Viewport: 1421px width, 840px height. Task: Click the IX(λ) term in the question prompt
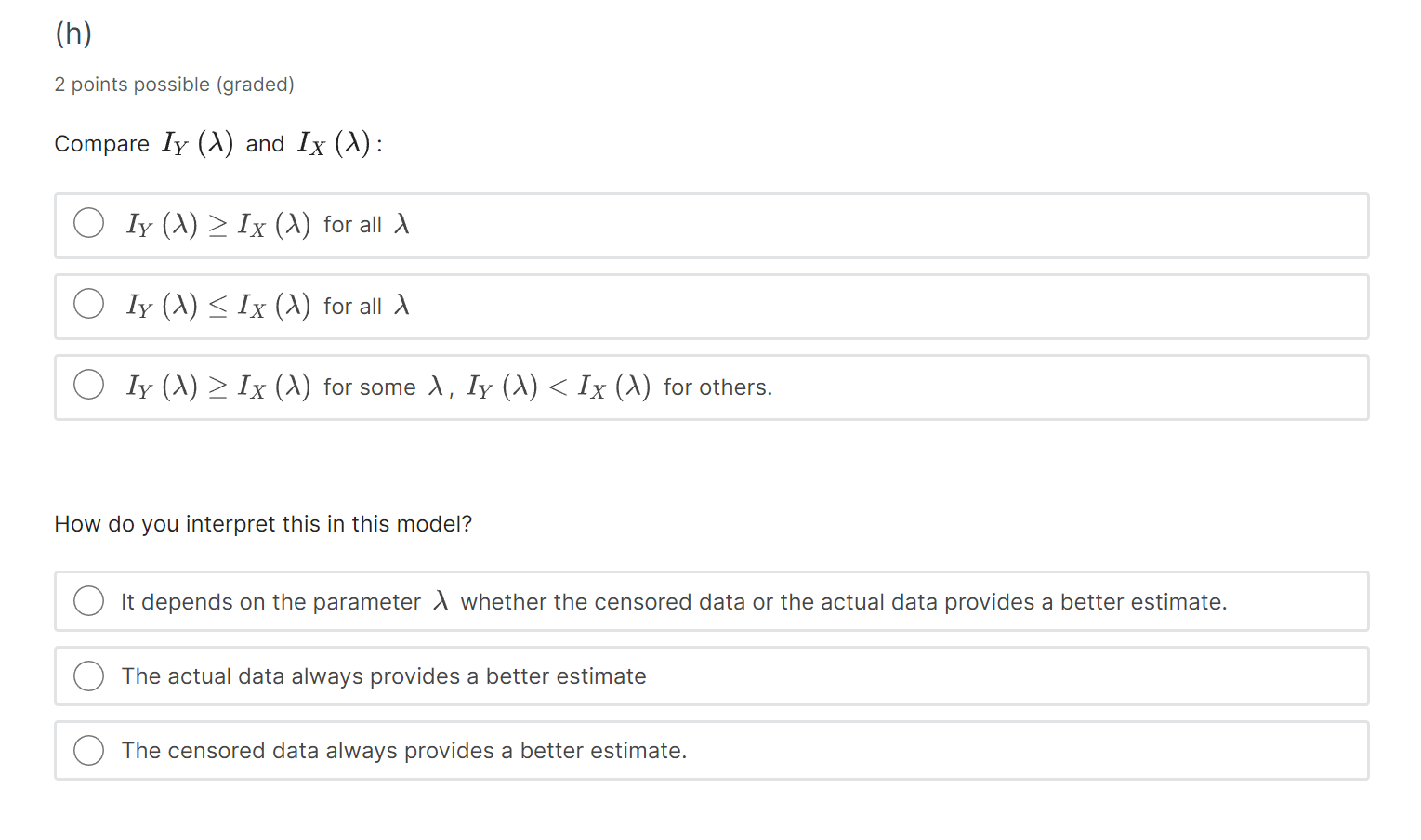click(332, 142)
